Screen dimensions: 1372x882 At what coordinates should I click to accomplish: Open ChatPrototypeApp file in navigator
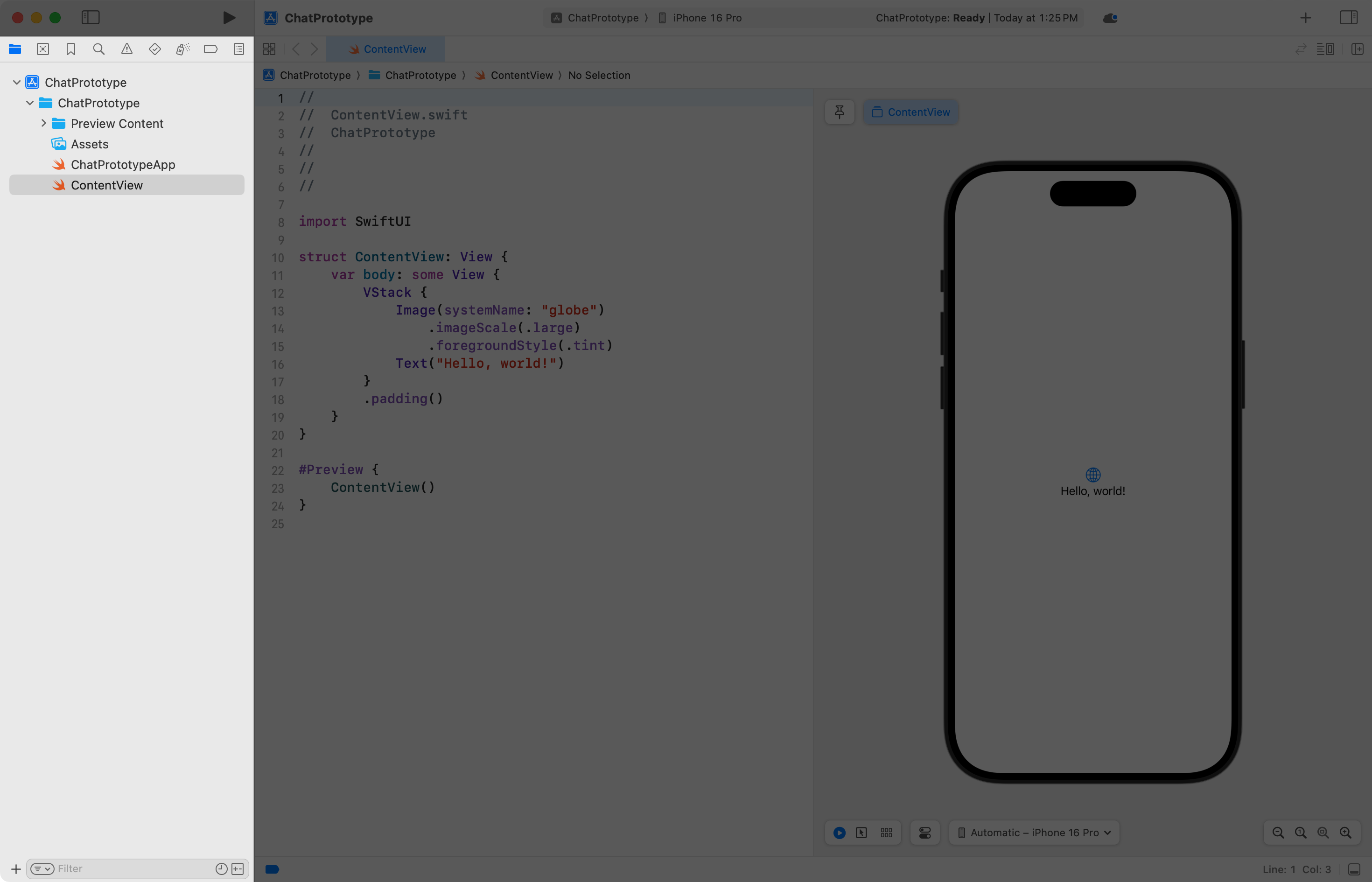[123, 164]
